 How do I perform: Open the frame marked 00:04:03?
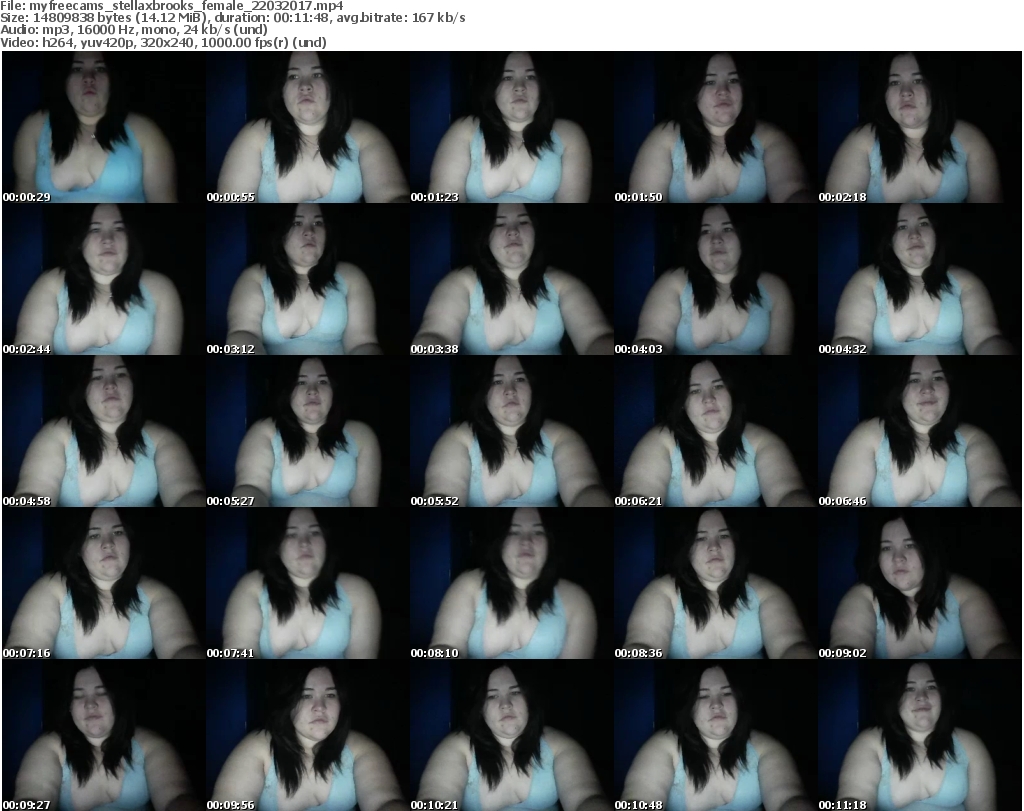[x=715, y=279]
